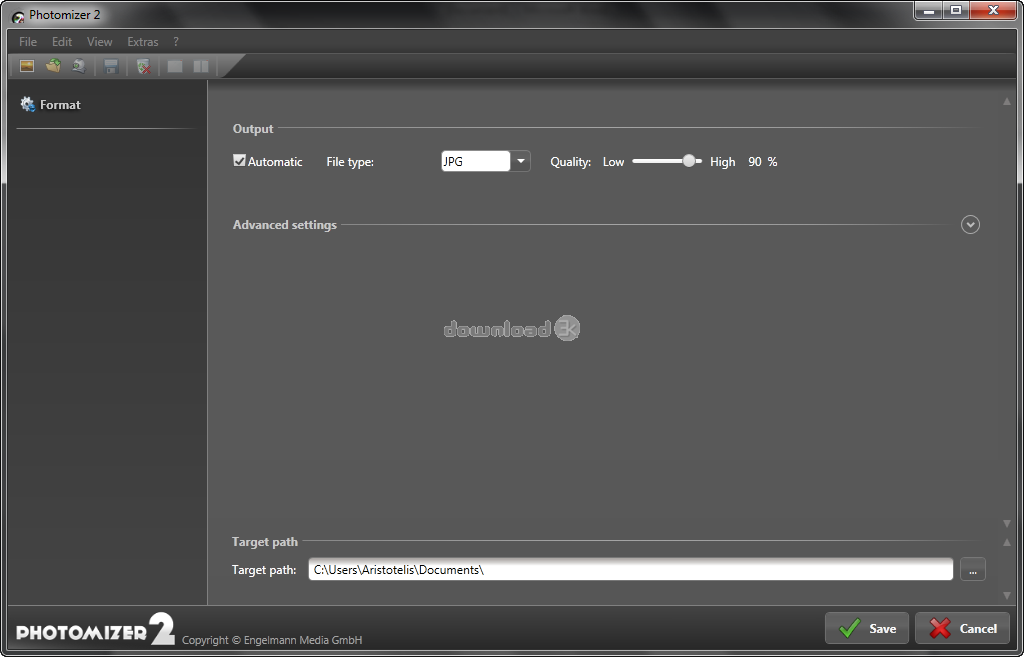The height and width of the screenshot is (657, 1024).
Task: Click the JPG file type field
Action: click(475, 161)
